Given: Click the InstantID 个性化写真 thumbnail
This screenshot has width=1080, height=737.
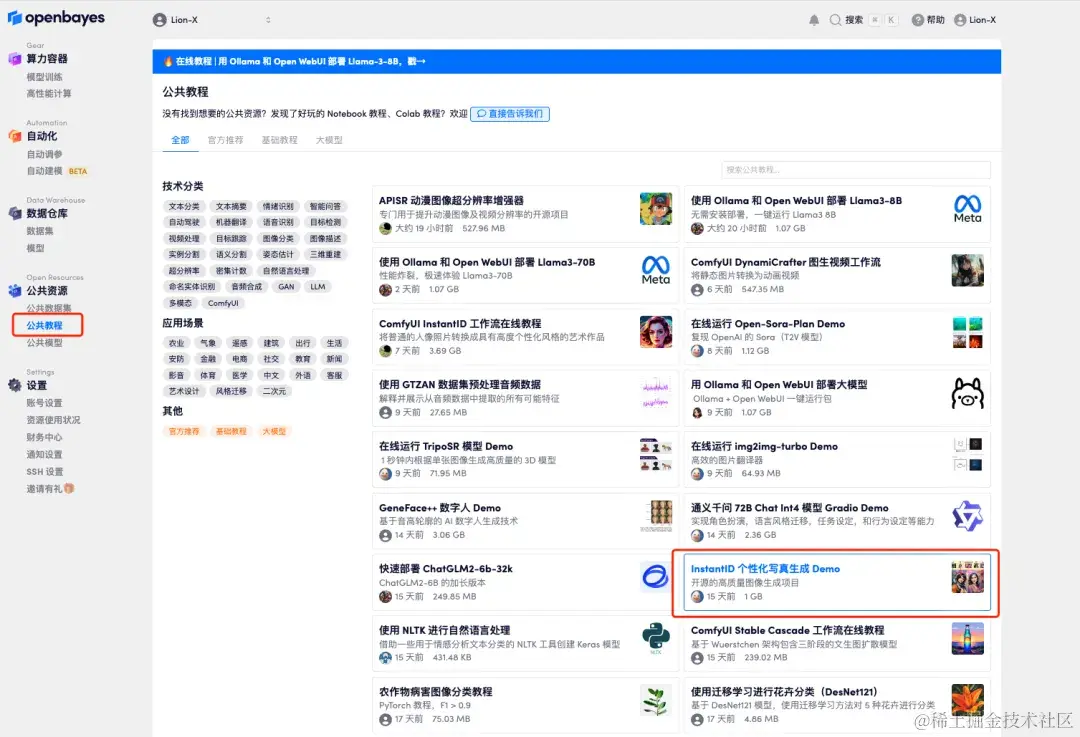Looking at the screenshot, I should click(967, 577).
